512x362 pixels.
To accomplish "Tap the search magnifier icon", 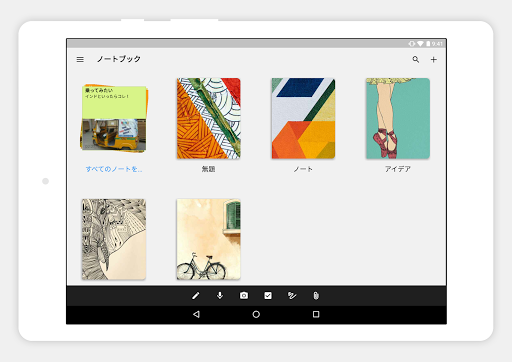I will click(416, 59).
